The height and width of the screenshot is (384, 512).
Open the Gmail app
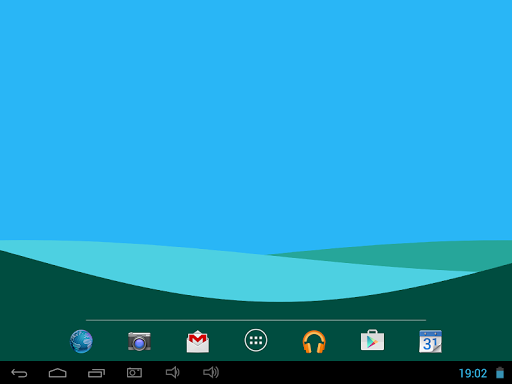click(x=198, y=341)
